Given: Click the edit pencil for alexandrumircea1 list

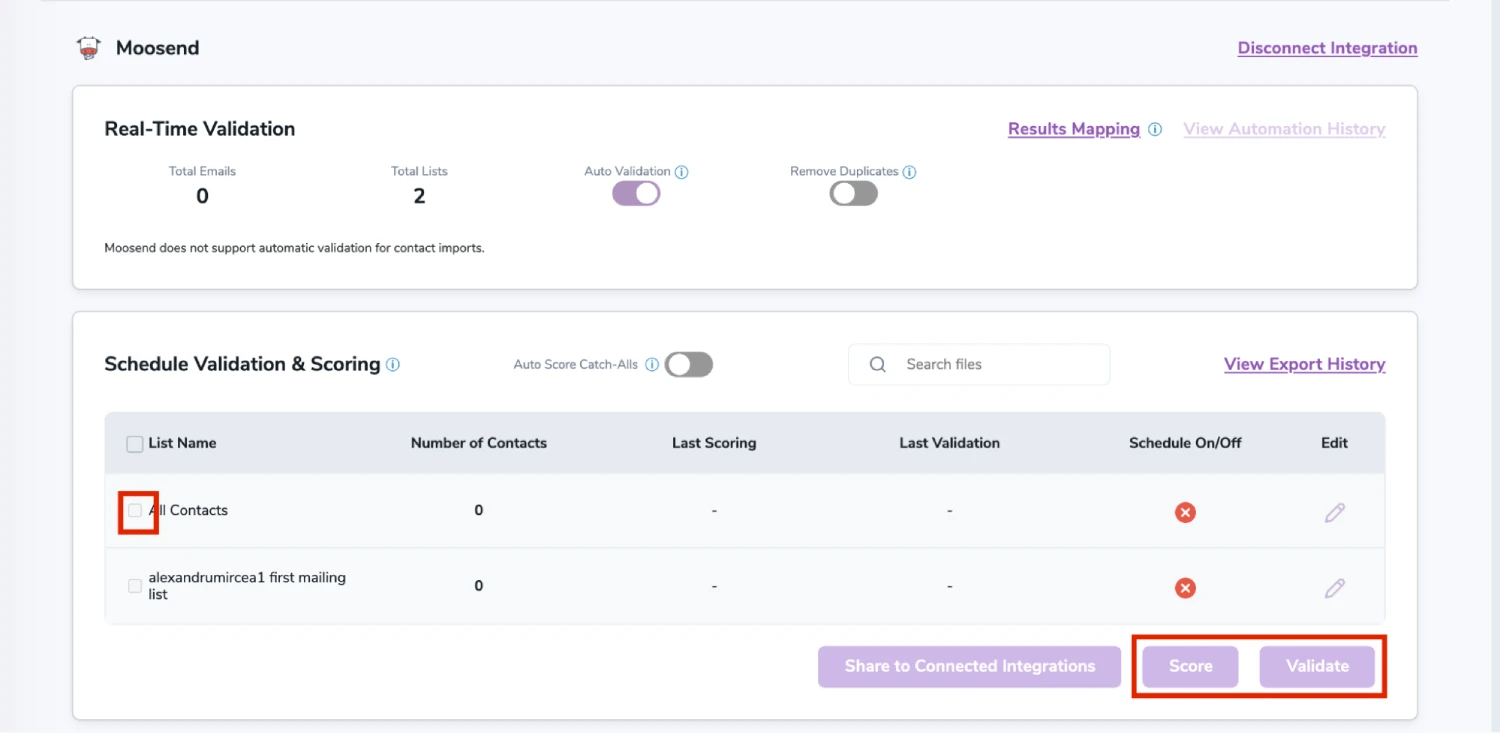Looking at the screenshot, I should [1334, 587].
